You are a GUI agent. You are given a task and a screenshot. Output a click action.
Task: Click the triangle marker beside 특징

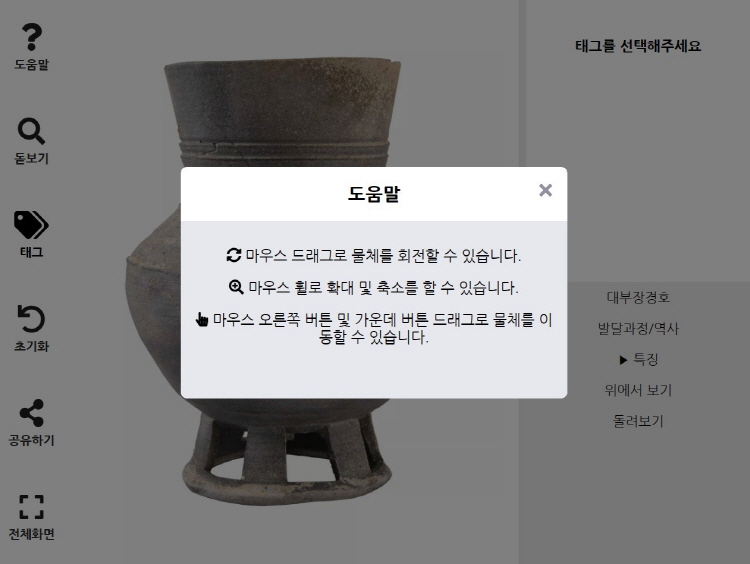coord(623,360)
